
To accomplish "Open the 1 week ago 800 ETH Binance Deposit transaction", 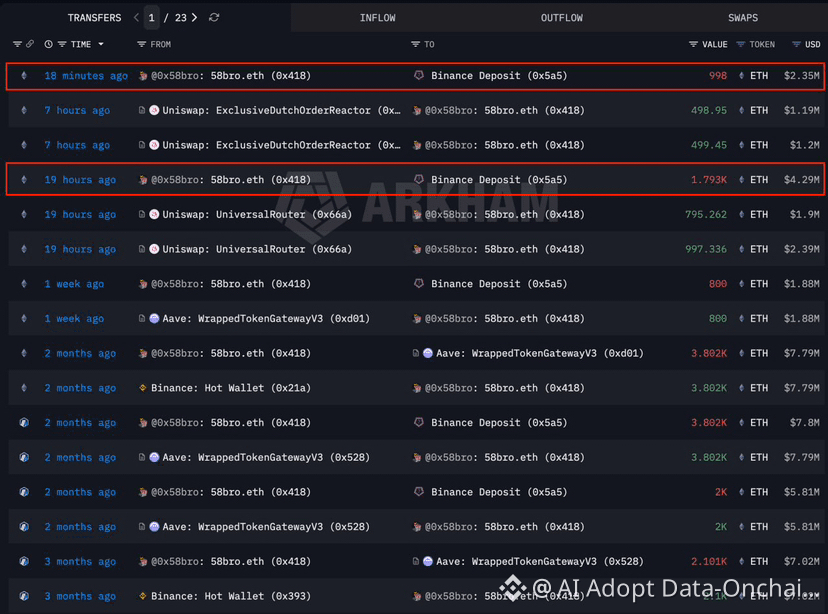I will [74, 284].
